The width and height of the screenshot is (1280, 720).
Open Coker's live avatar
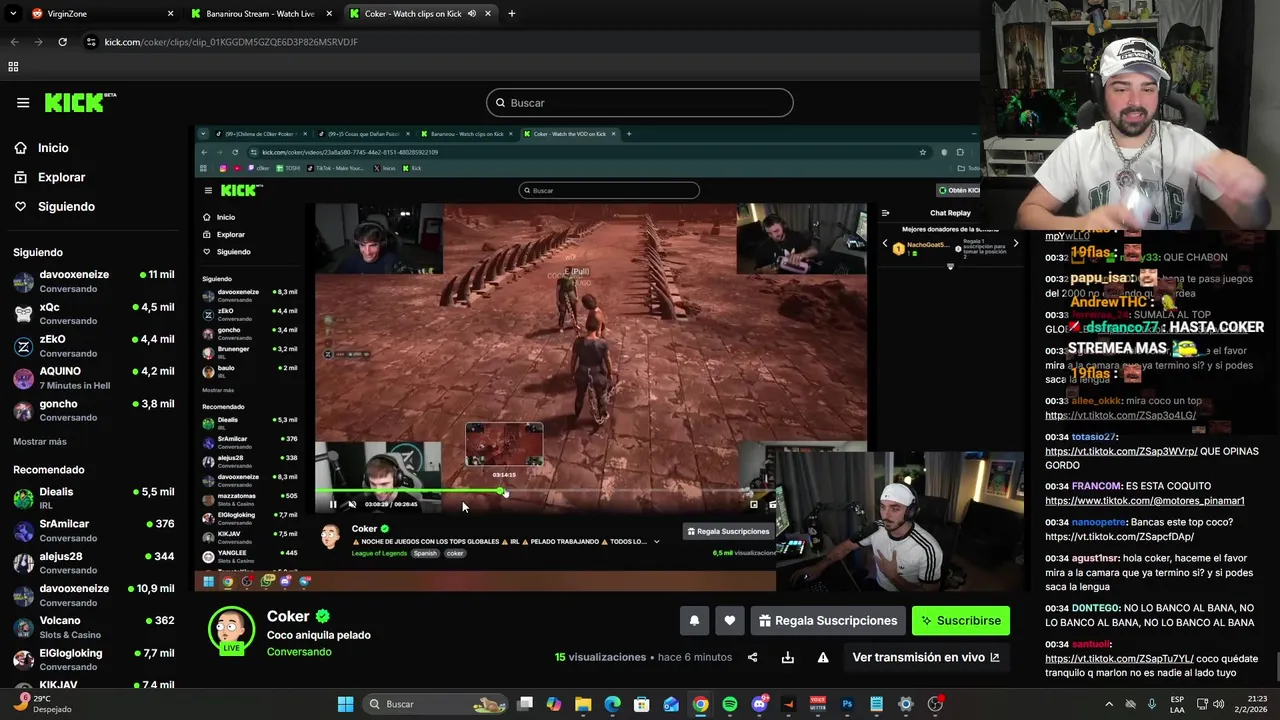pos(231,630)
